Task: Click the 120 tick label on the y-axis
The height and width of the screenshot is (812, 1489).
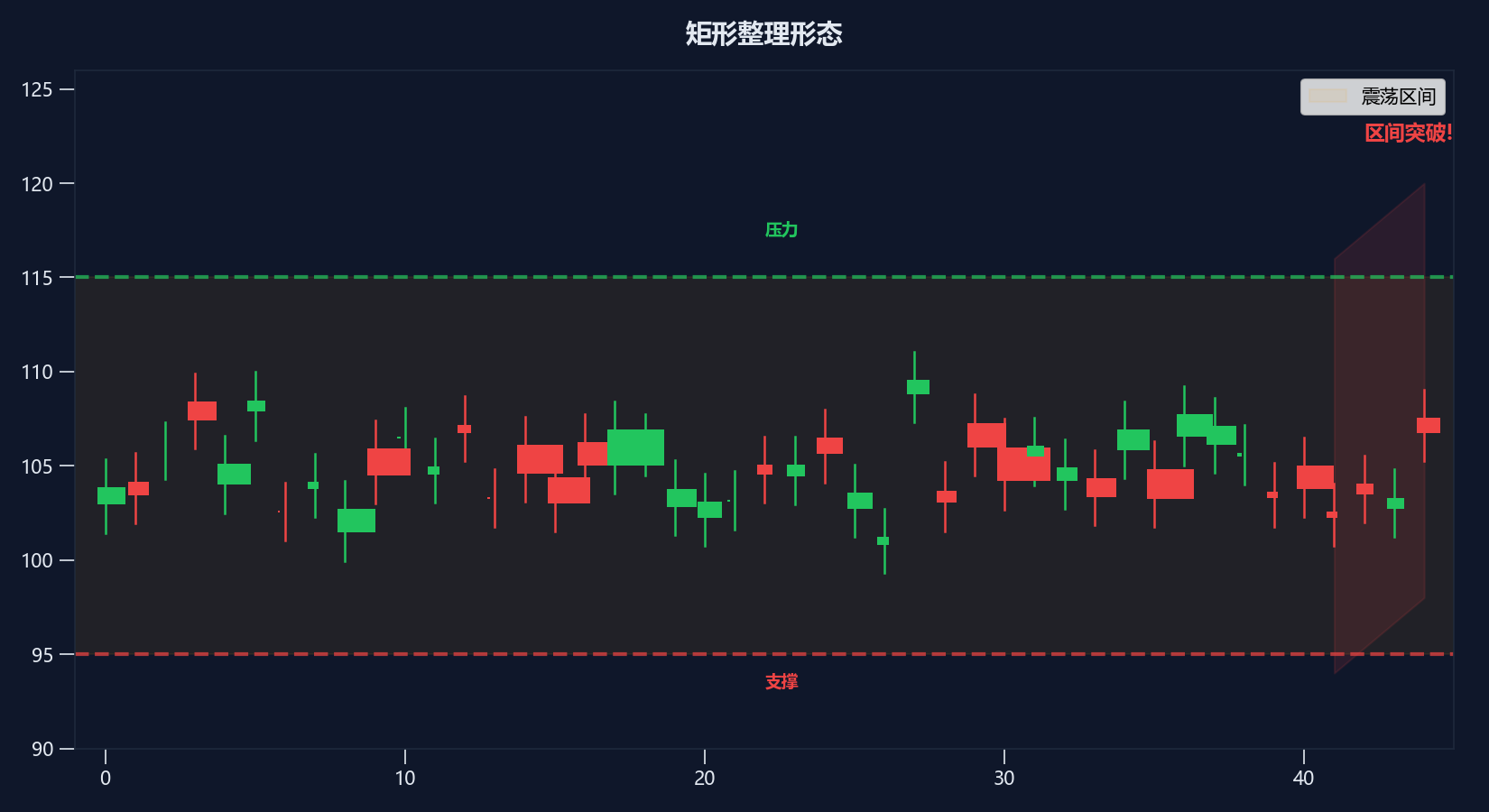Action: pos(37,184)
